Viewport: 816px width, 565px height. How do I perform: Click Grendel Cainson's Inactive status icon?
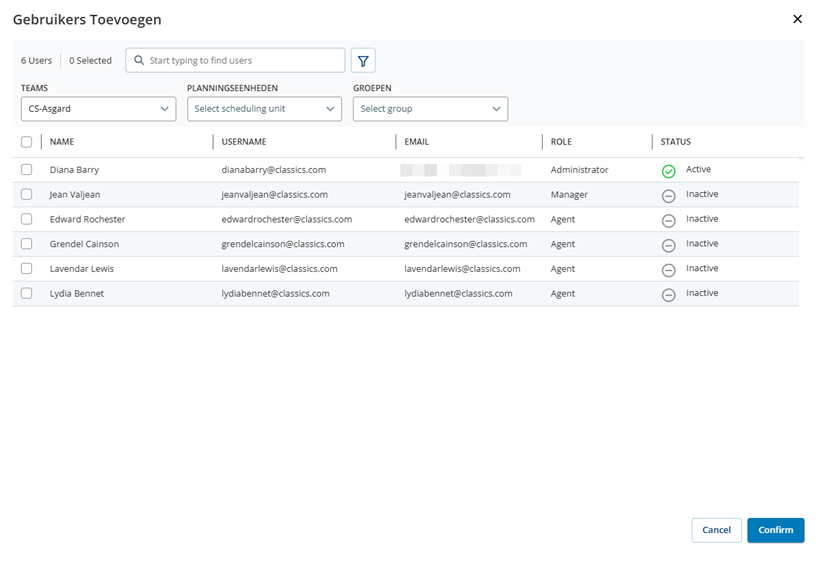(669, 245)
